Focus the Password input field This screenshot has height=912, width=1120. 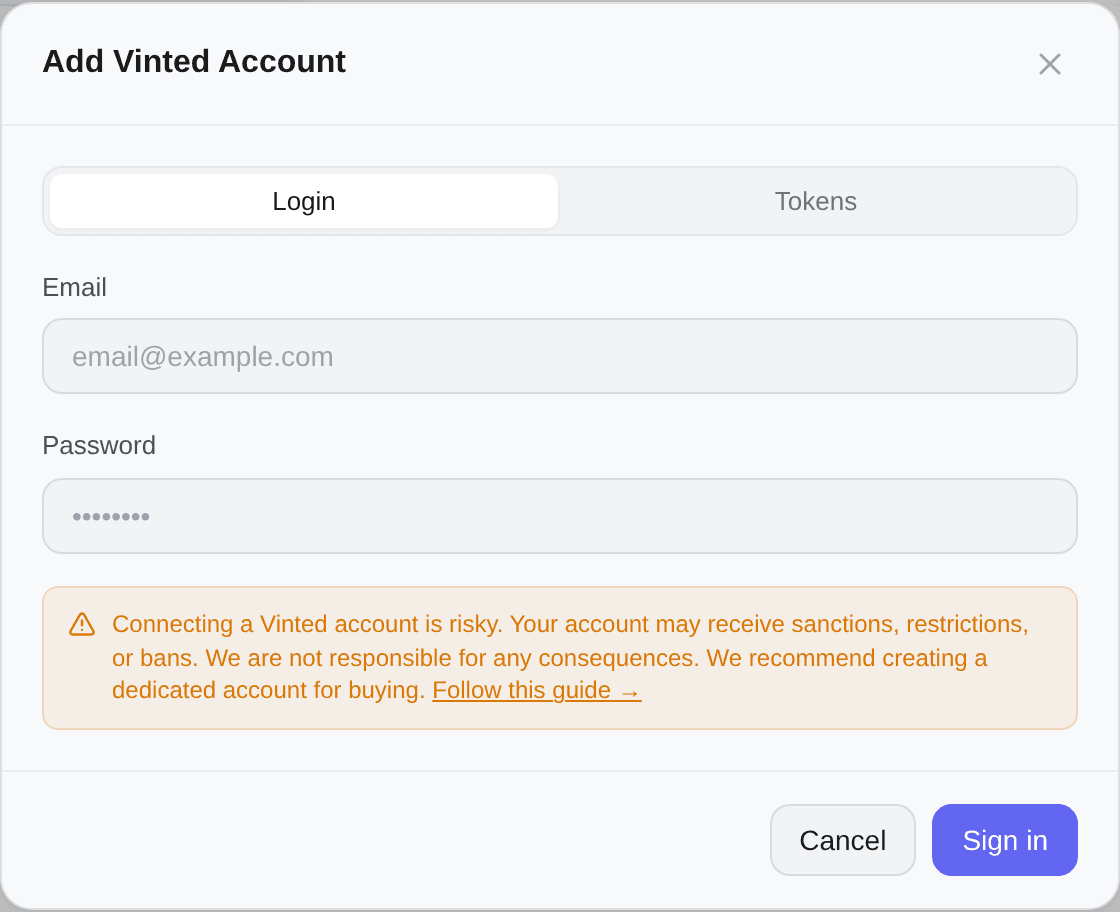pos(560,516)
